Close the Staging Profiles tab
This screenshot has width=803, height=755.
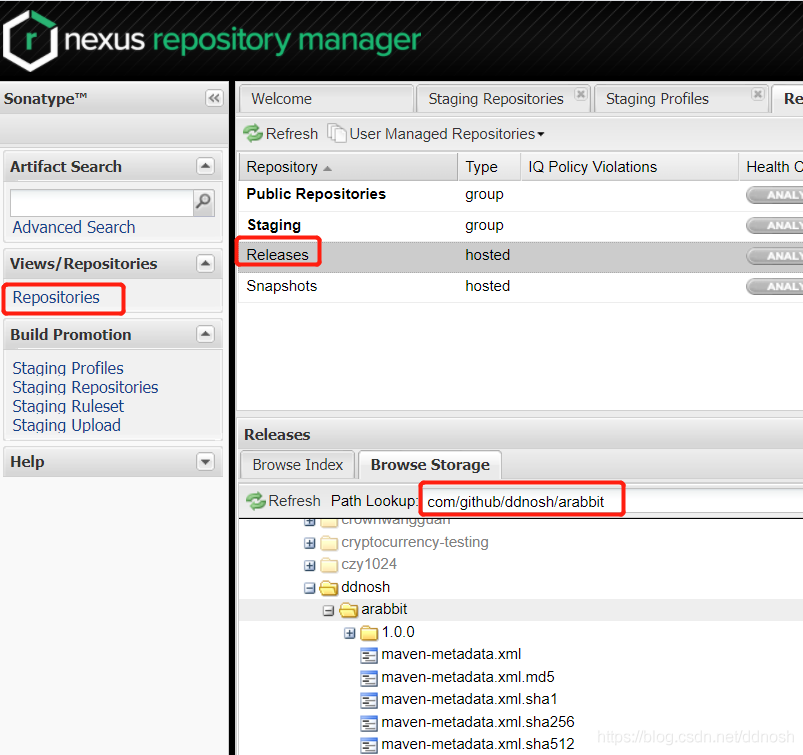pyautogui.click(x=757, y=94)
